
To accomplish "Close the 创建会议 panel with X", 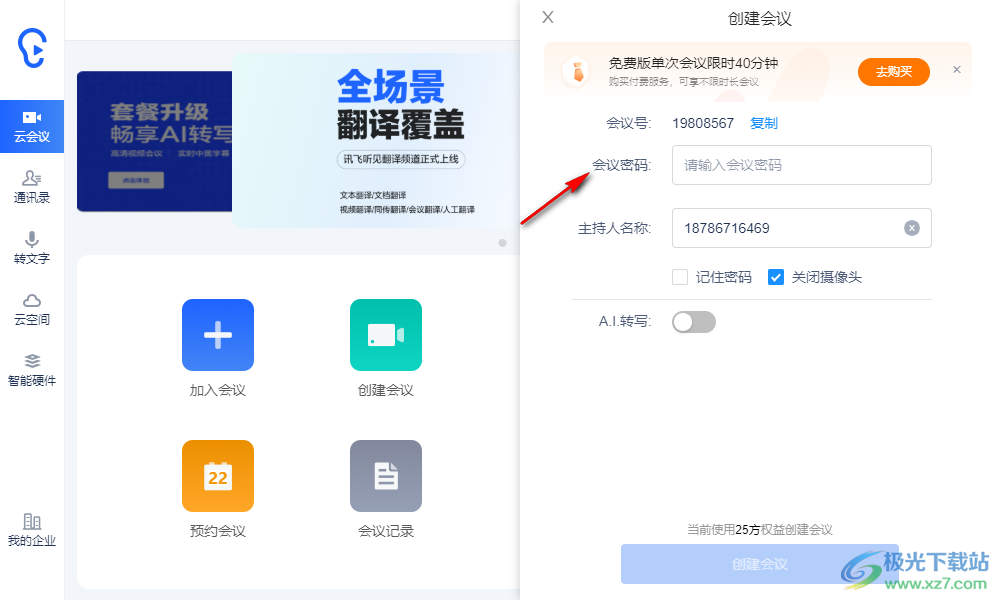I will tap(548, 17).
